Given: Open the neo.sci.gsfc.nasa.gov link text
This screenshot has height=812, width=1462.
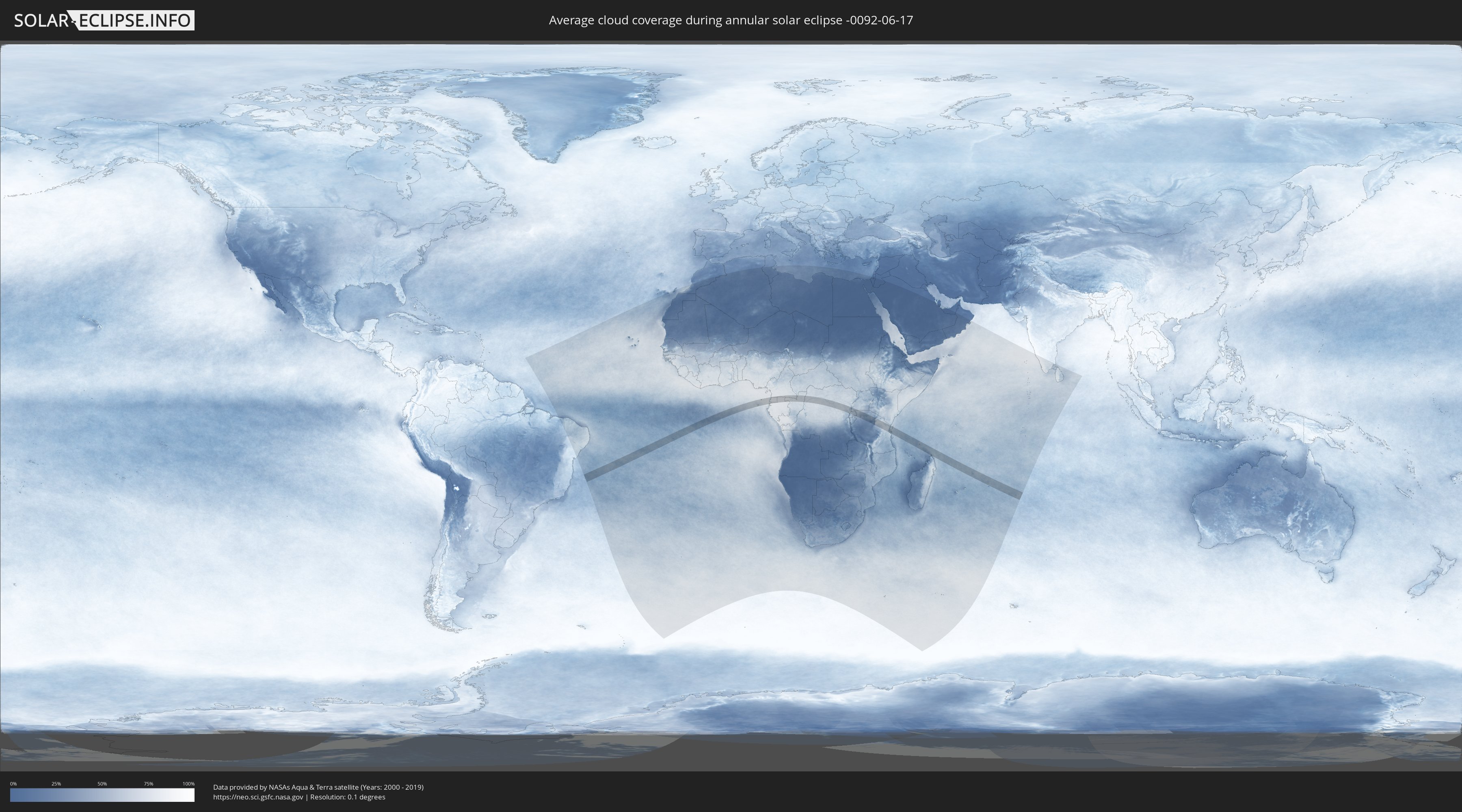Looking at the screenshot, I should (258, 797).
